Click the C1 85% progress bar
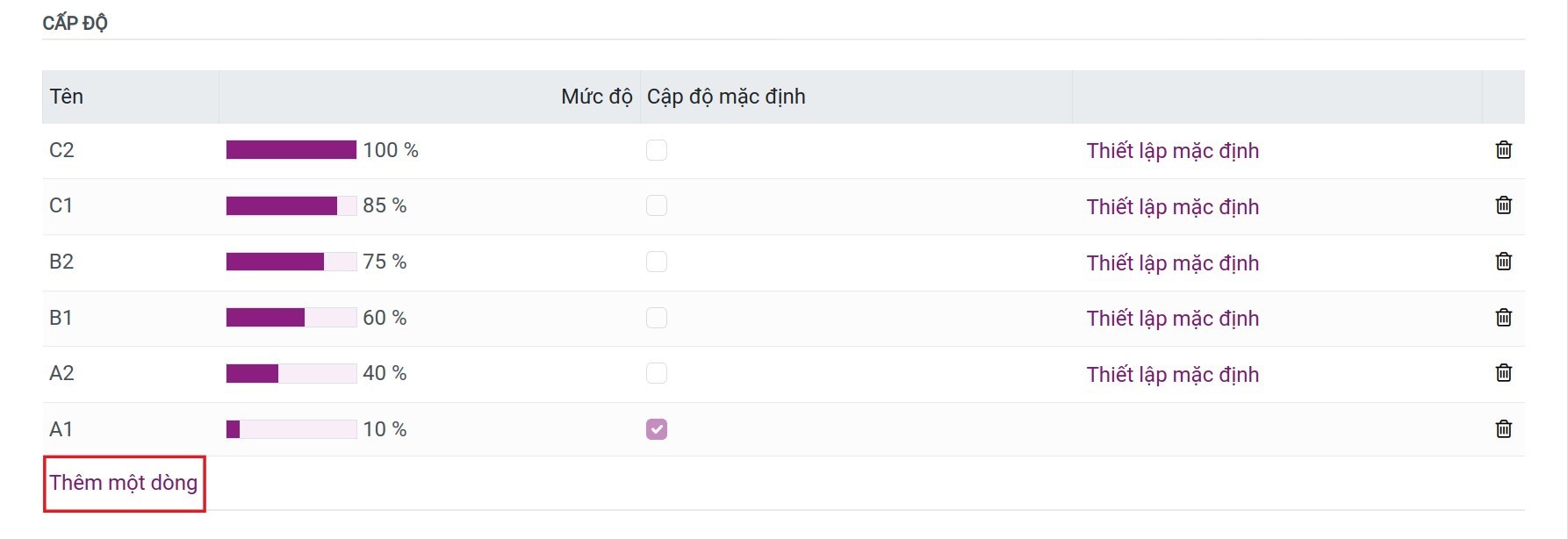 point(291,206)
